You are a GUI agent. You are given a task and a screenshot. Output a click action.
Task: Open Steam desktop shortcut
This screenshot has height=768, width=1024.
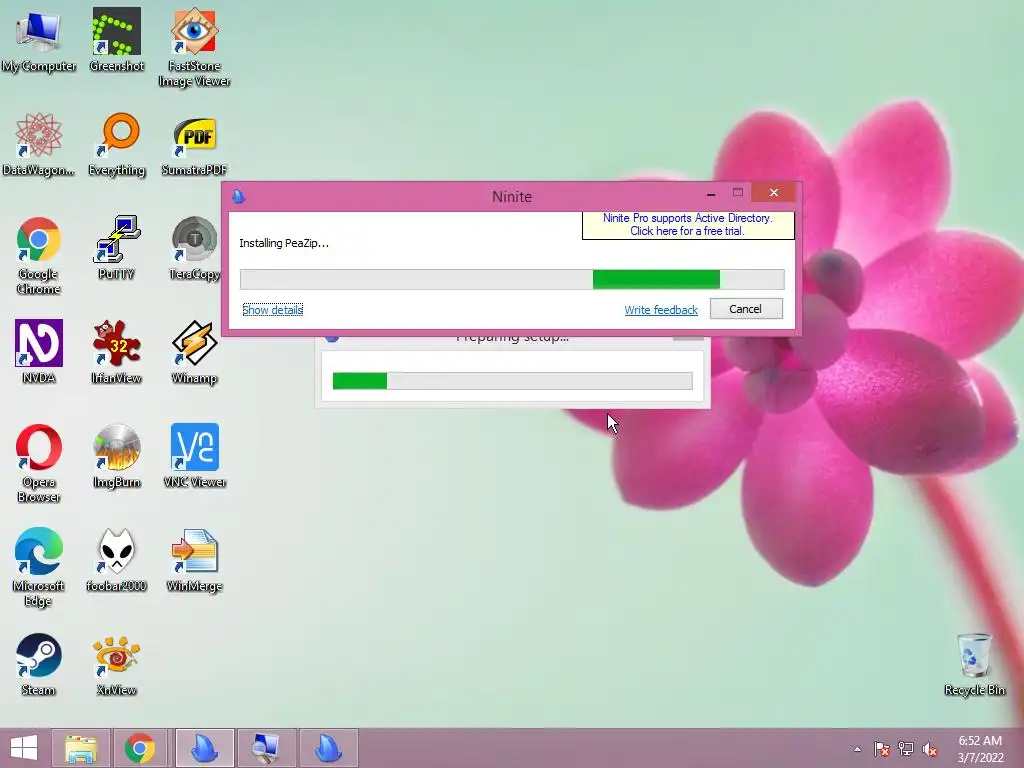click(39, 664)
